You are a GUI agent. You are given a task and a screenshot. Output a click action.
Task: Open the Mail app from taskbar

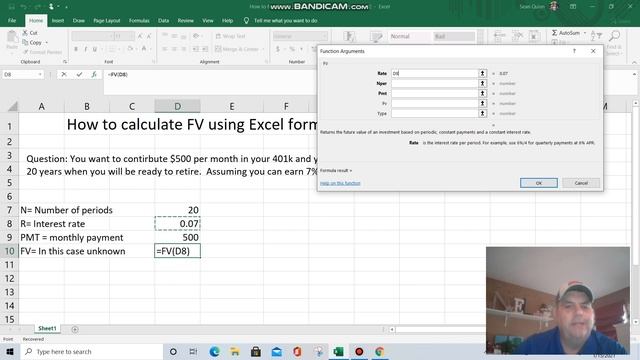277,351
